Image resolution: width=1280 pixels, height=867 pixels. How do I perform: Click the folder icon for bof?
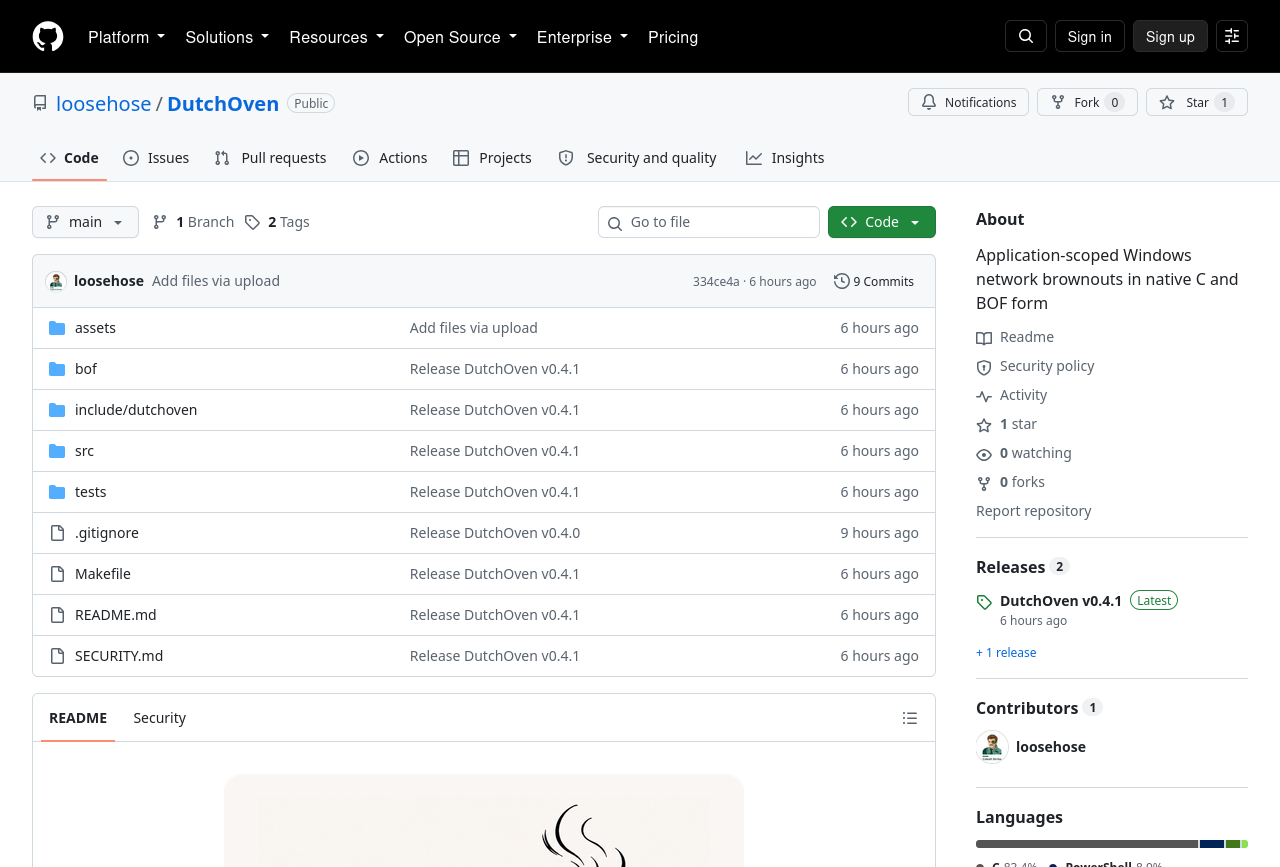click(x=57, y=369)
